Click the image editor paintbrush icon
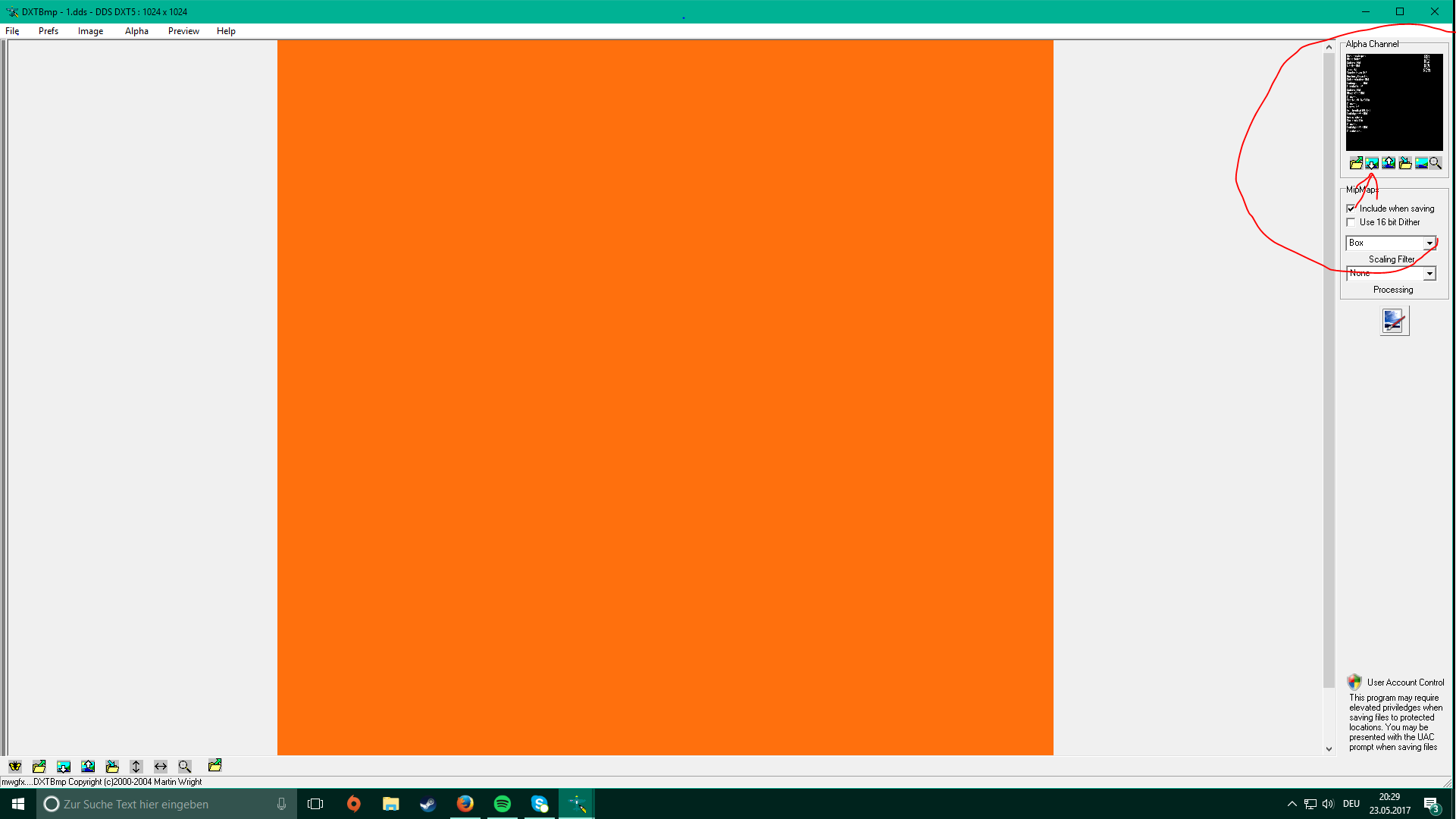Screen dimensions: 1456x819 pos(1394,321)
